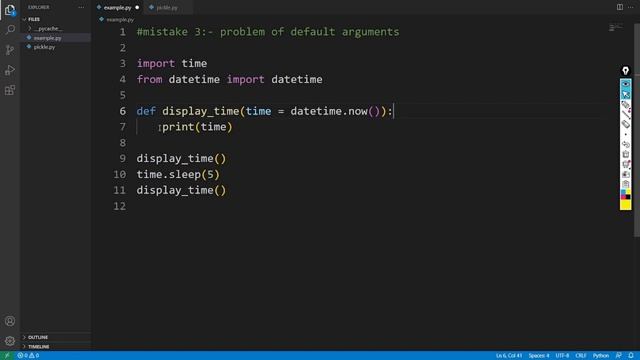
Task: Pick the yellow color swatch in annotation toolbar
Action: coord(625,205)
